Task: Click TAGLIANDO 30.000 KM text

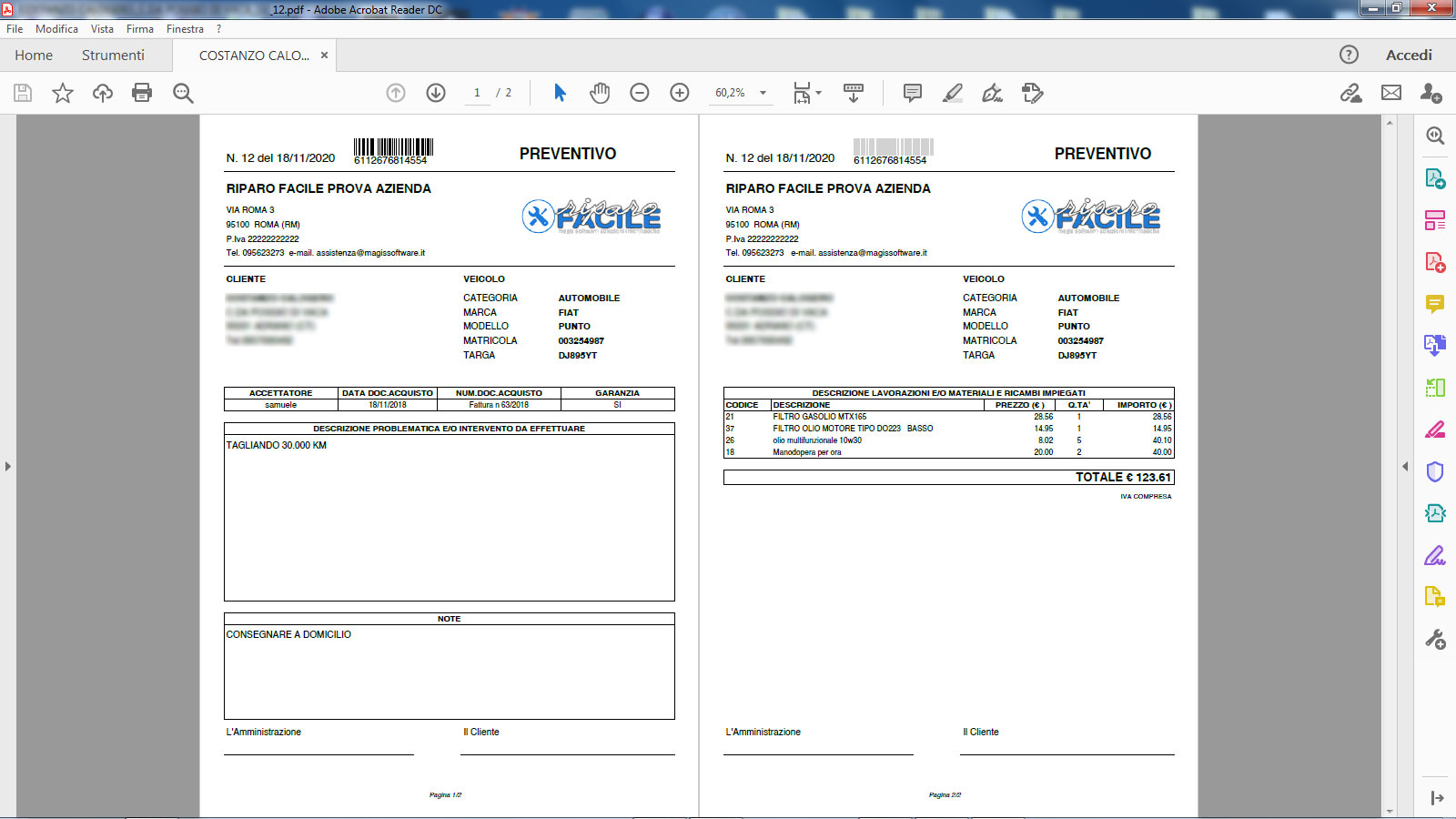Action: (276, 445)
